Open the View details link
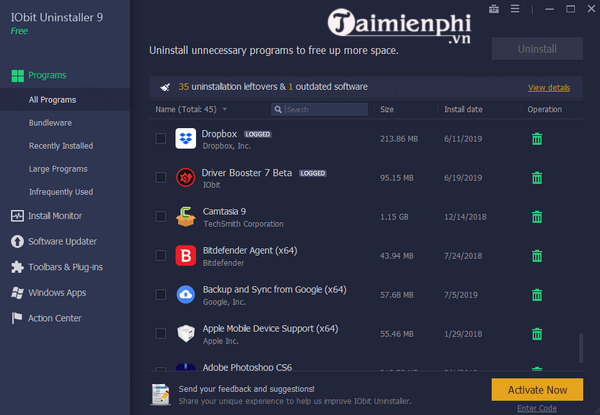Screen dimensions: 600x415 (x=549, y=88)
